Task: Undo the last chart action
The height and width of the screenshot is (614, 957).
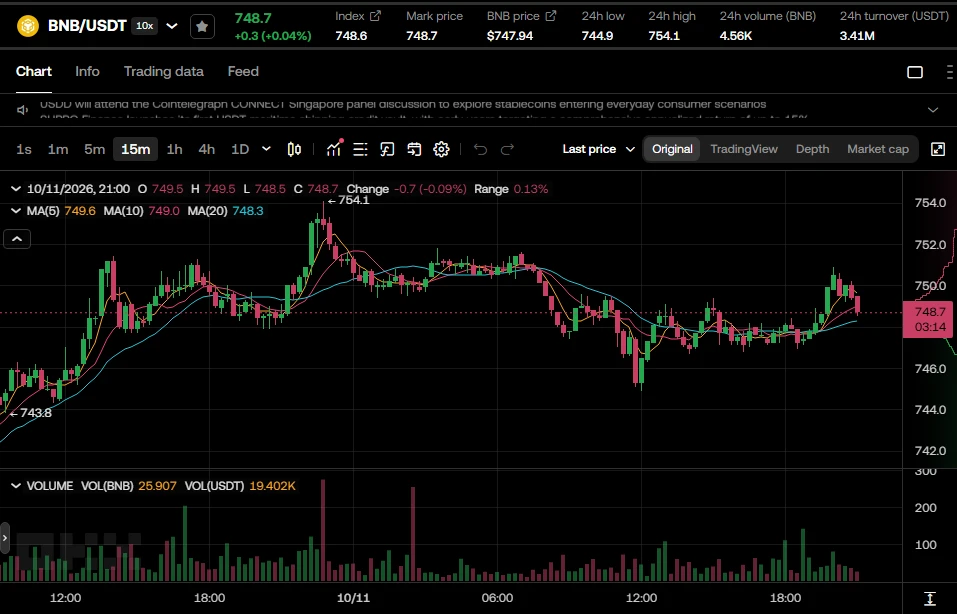Action: [480, 149]
